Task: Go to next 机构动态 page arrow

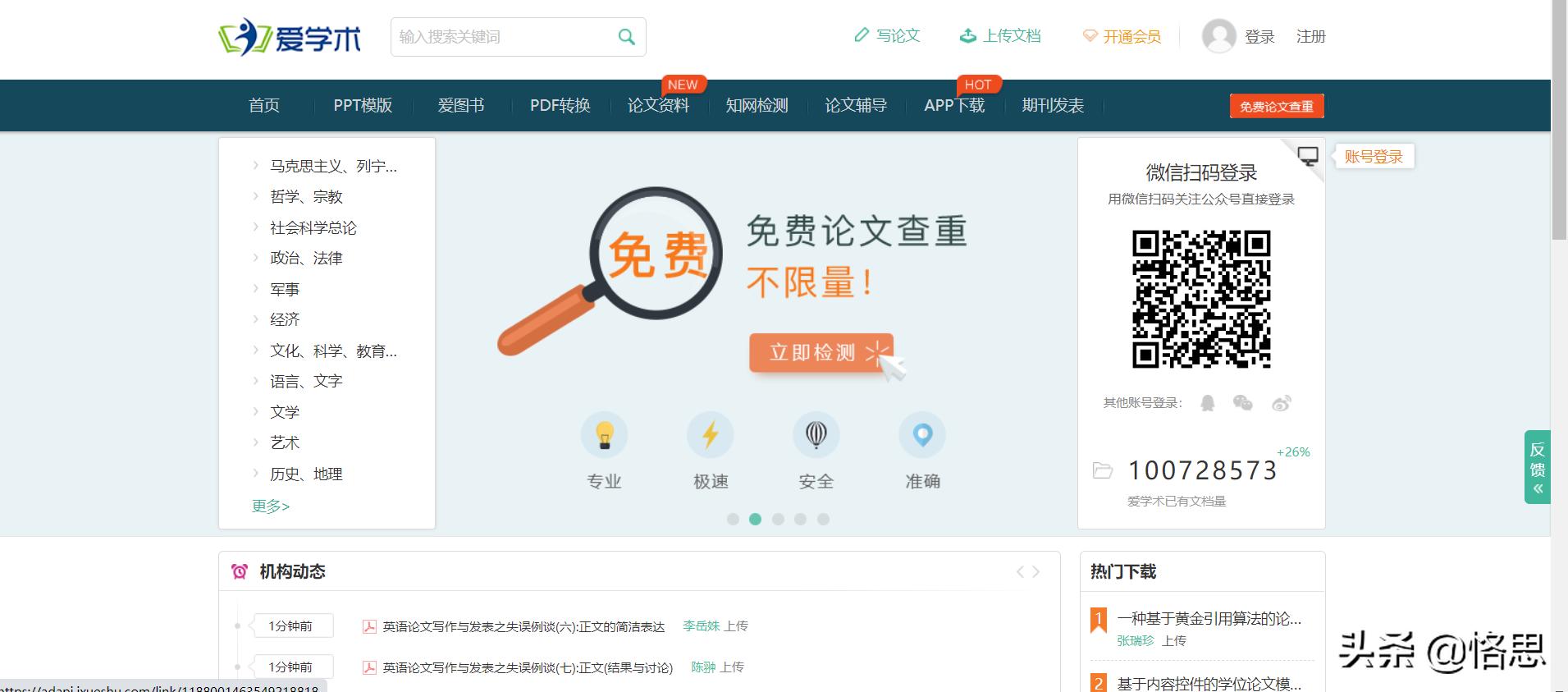Action: pos(1036,571)
